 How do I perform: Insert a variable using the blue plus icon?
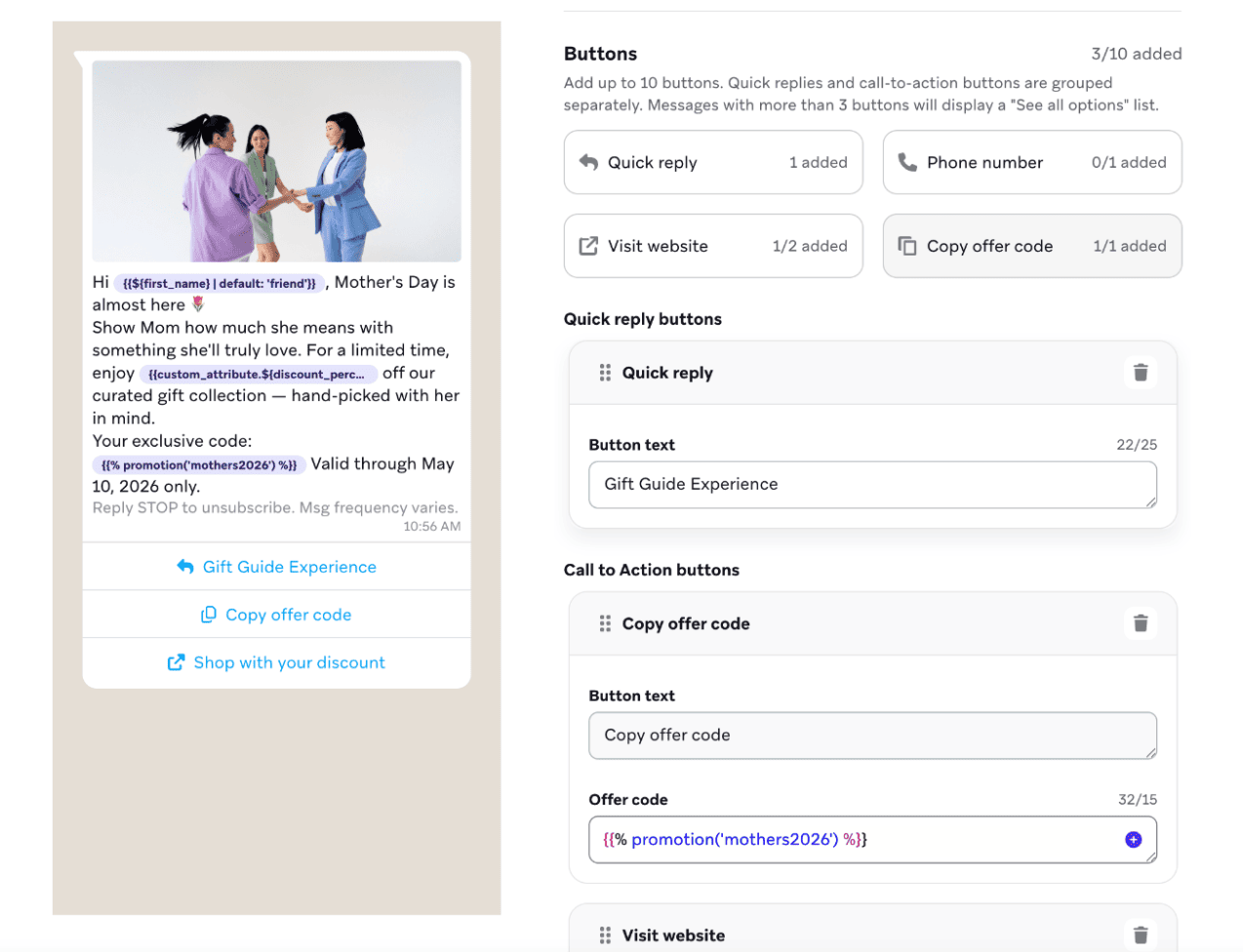(x=1134, y=839)
